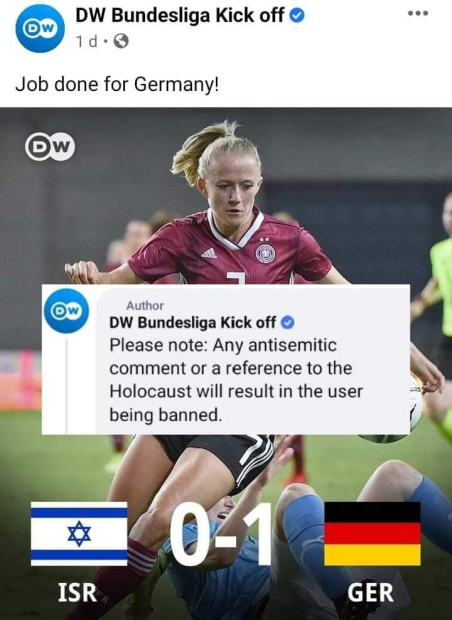Image resolution: width=452 pixels, height=620 pixels.
Task: Click the comment author name DW Bundesliga Kick off
Action: click(x=193, y=323)
